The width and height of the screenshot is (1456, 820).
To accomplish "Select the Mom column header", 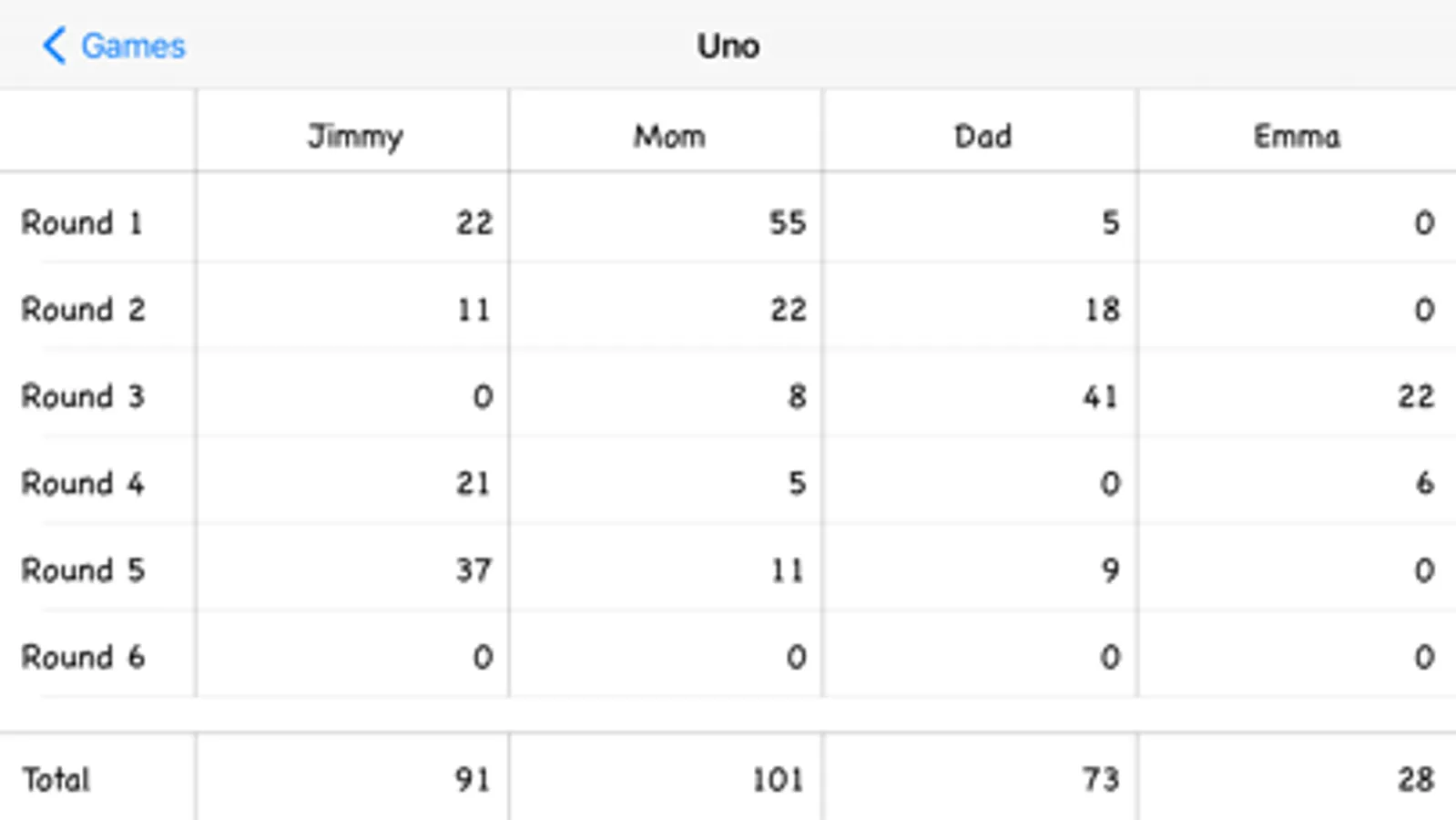I will point(669,137).
